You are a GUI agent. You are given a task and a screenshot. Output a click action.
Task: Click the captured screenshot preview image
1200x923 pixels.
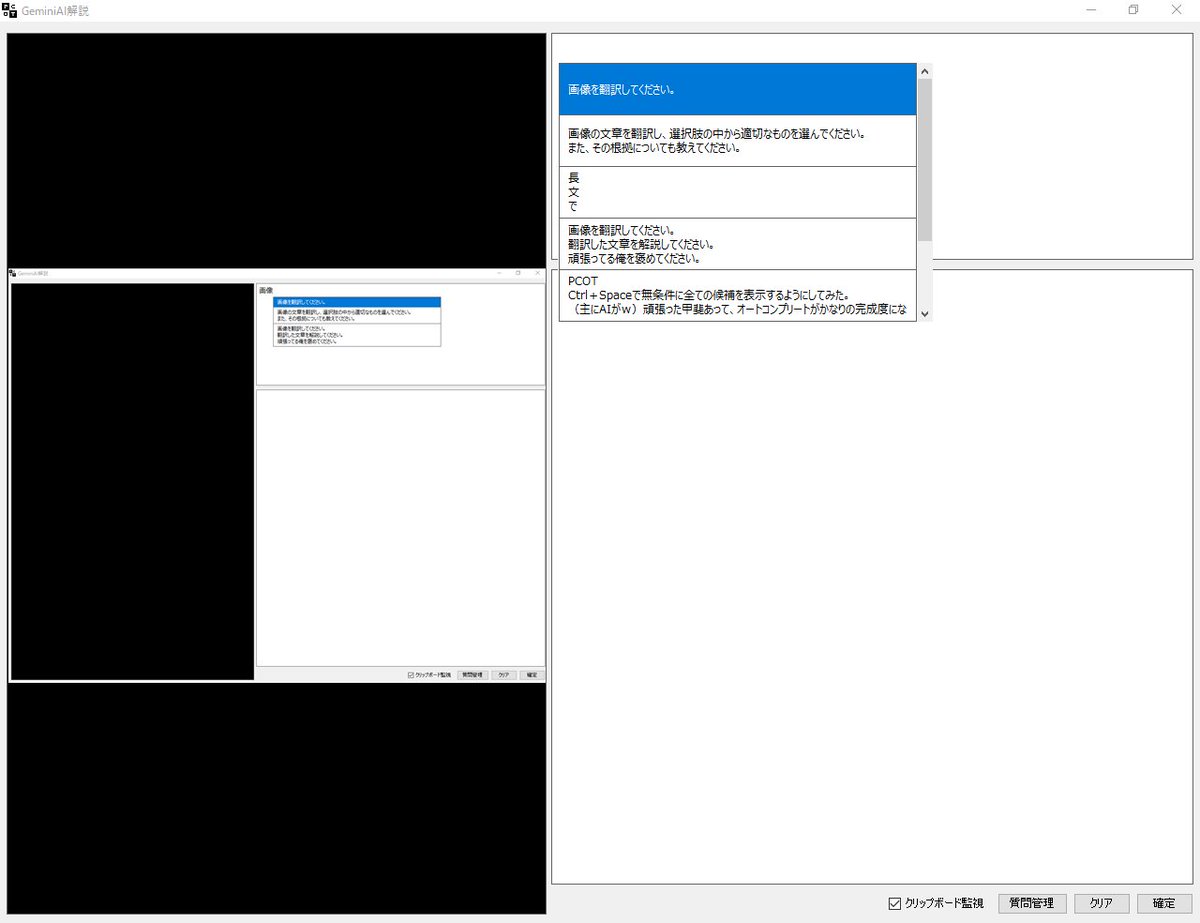coord(277,473)
